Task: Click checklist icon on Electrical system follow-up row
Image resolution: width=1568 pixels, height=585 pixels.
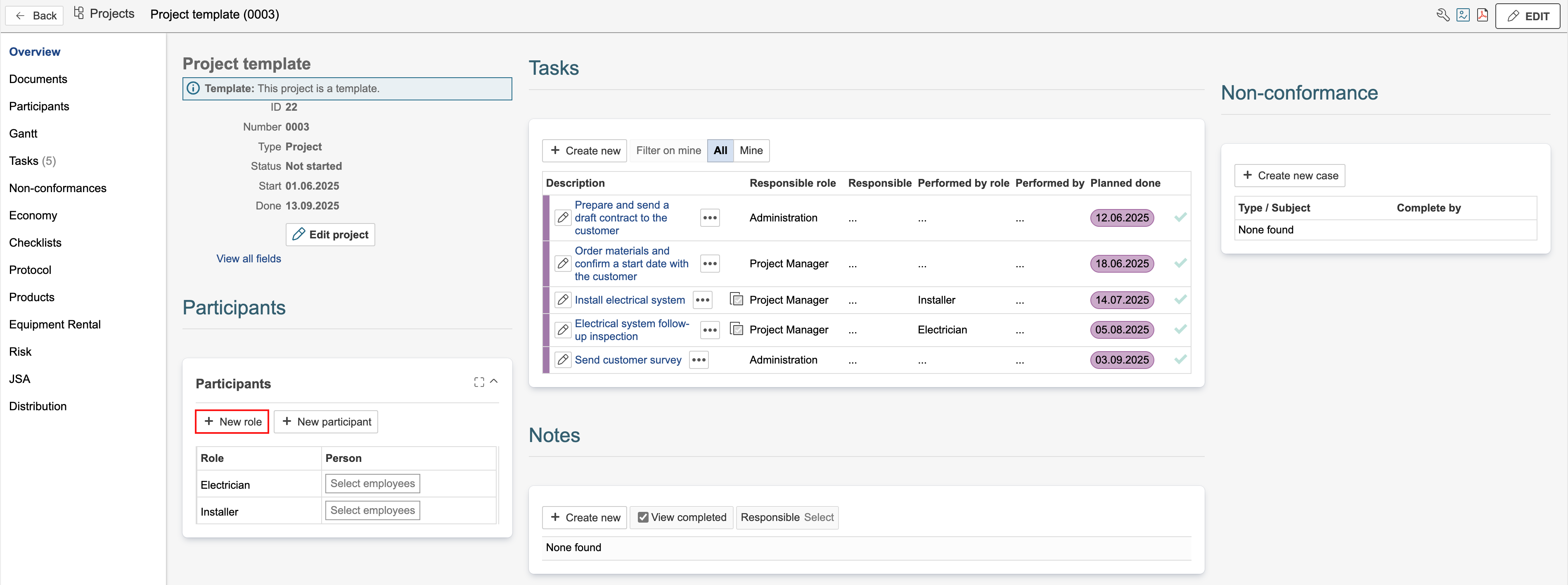Action: [736, 330]
